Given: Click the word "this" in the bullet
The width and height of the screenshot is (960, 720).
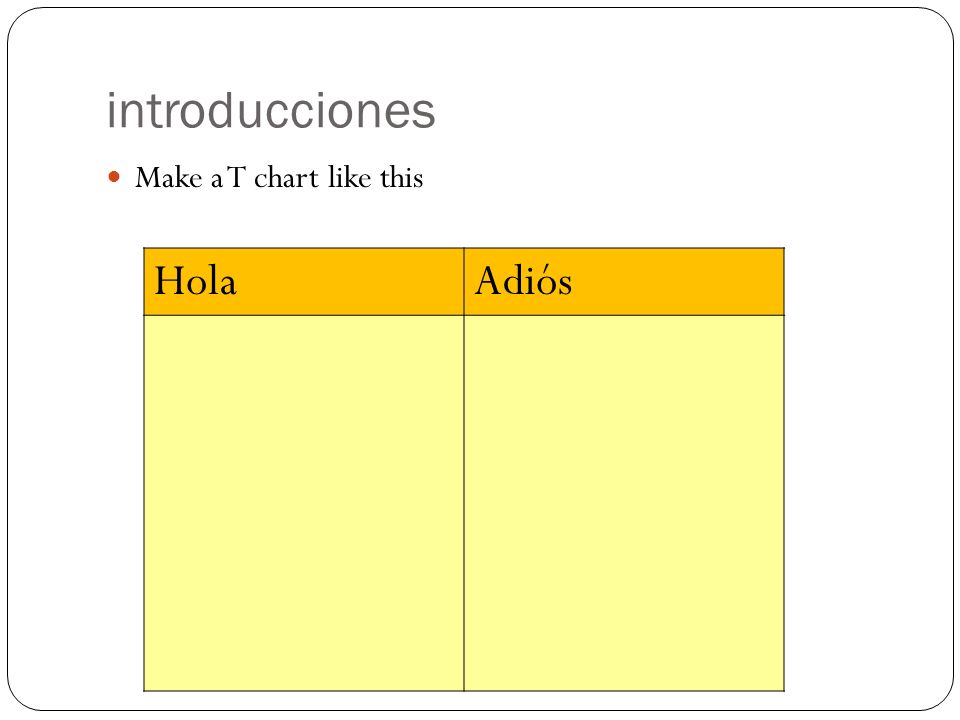Looking at the screenshot, I should pos(402,178).
